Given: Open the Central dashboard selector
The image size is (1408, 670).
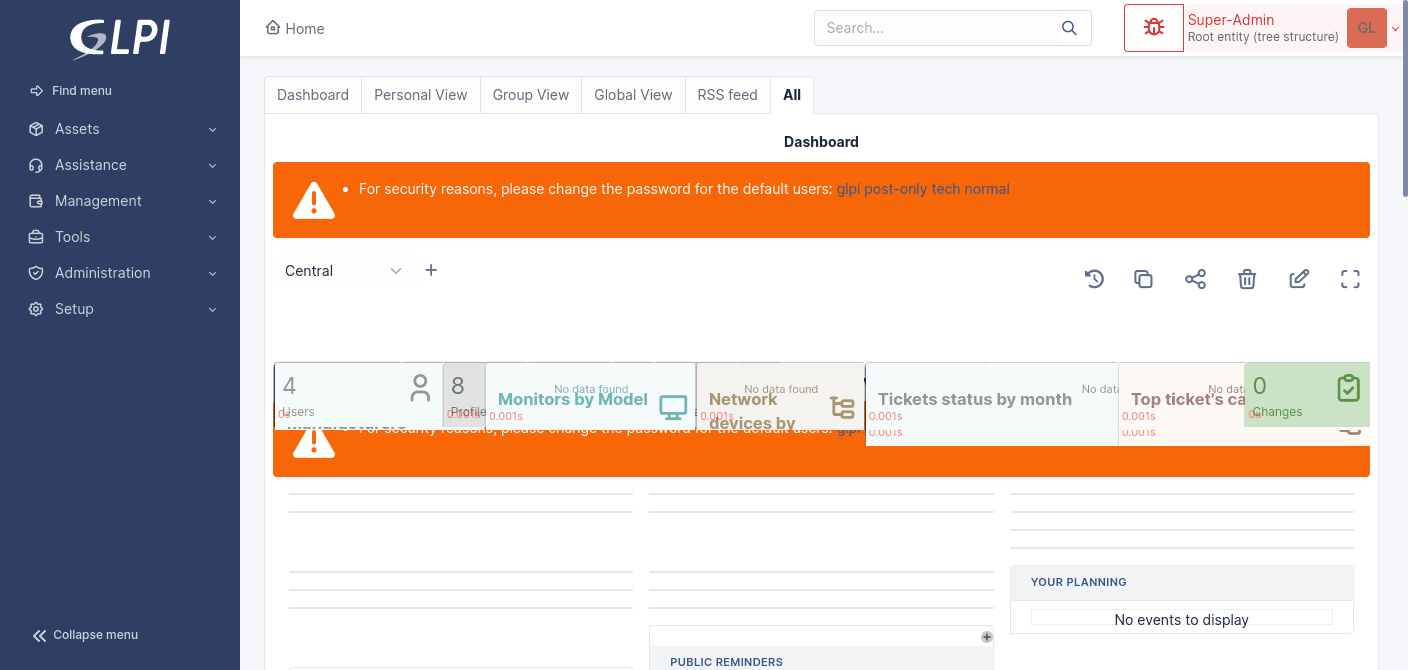Looking at the screenshot, I should (x=345, y=270).
